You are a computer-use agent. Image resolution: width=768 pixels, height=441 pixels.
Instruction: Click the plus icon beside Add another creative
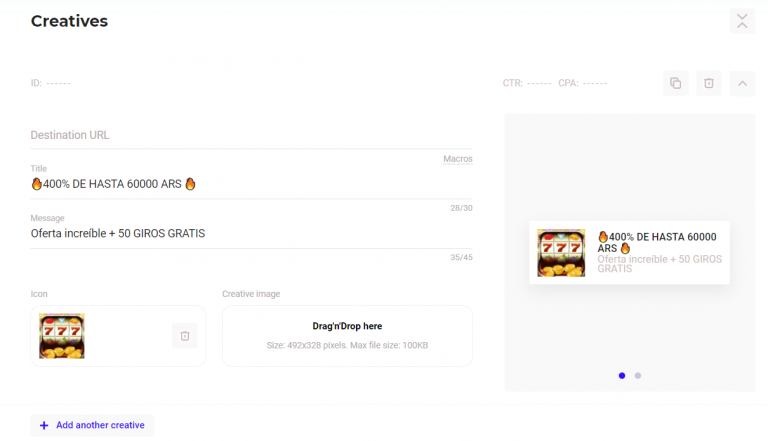click(x=44, y=425)
